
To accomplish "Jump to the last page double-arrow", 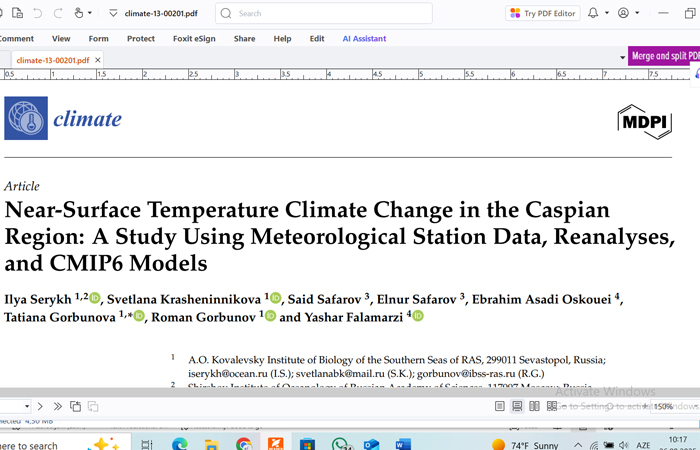I will [58, 406].
